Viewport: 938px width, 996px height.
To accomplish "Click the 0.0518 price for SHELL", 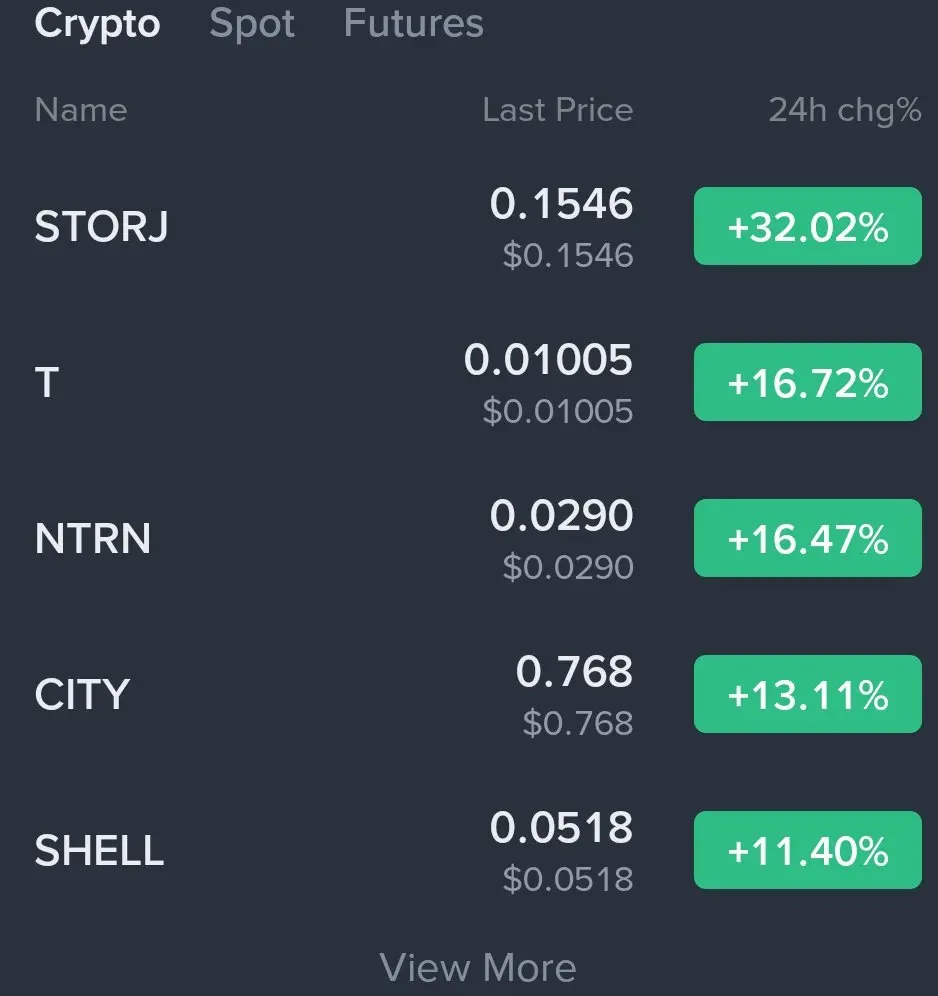I will coord(561,829).
